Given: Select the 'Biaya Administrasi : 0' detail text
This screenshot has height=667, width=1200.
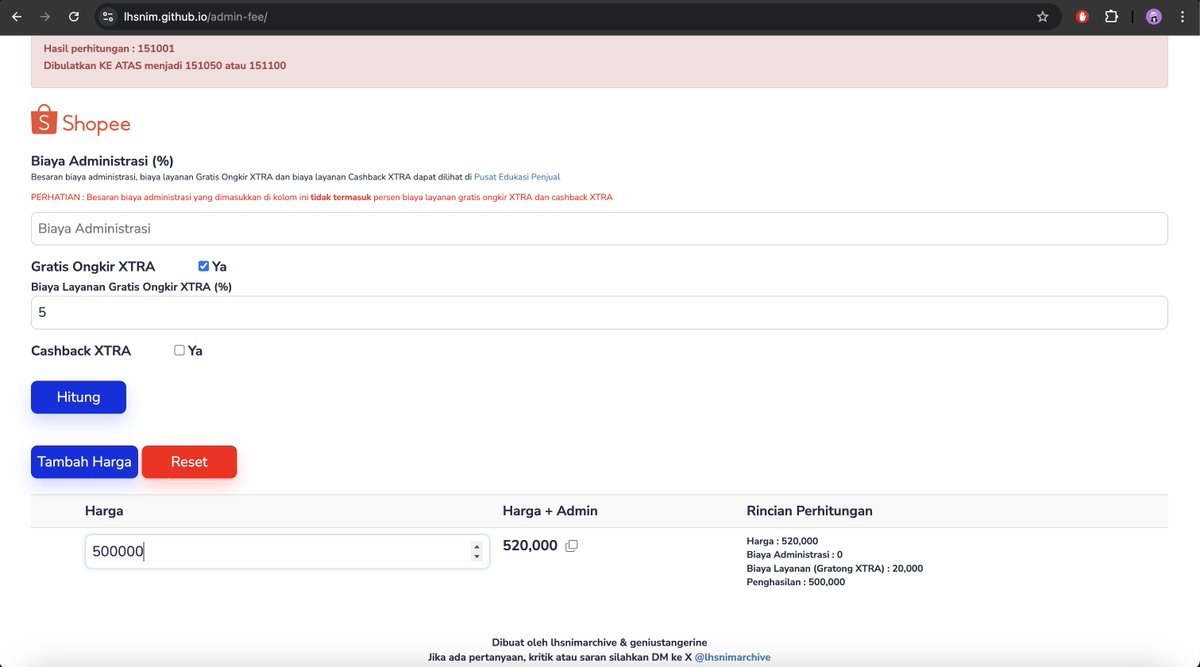Looking at the screenshot, I should (795, 554).
